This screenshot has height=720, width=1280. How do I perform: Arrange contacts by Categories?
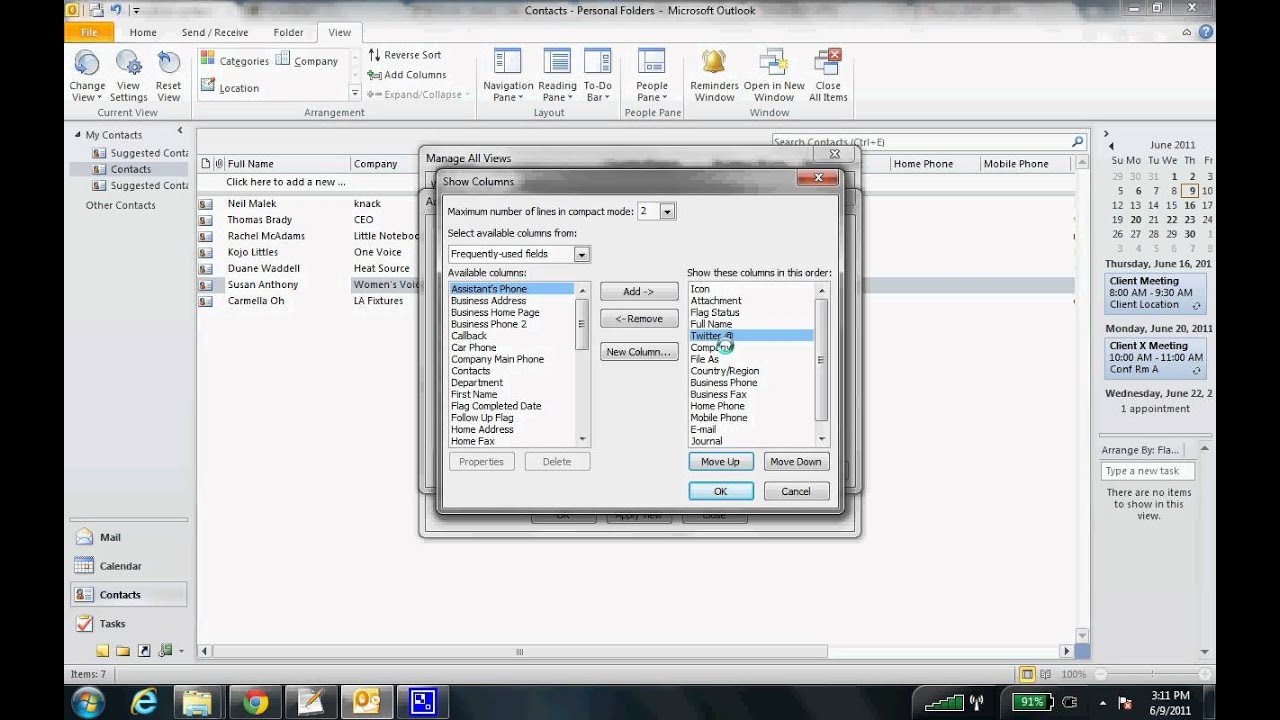236,61
